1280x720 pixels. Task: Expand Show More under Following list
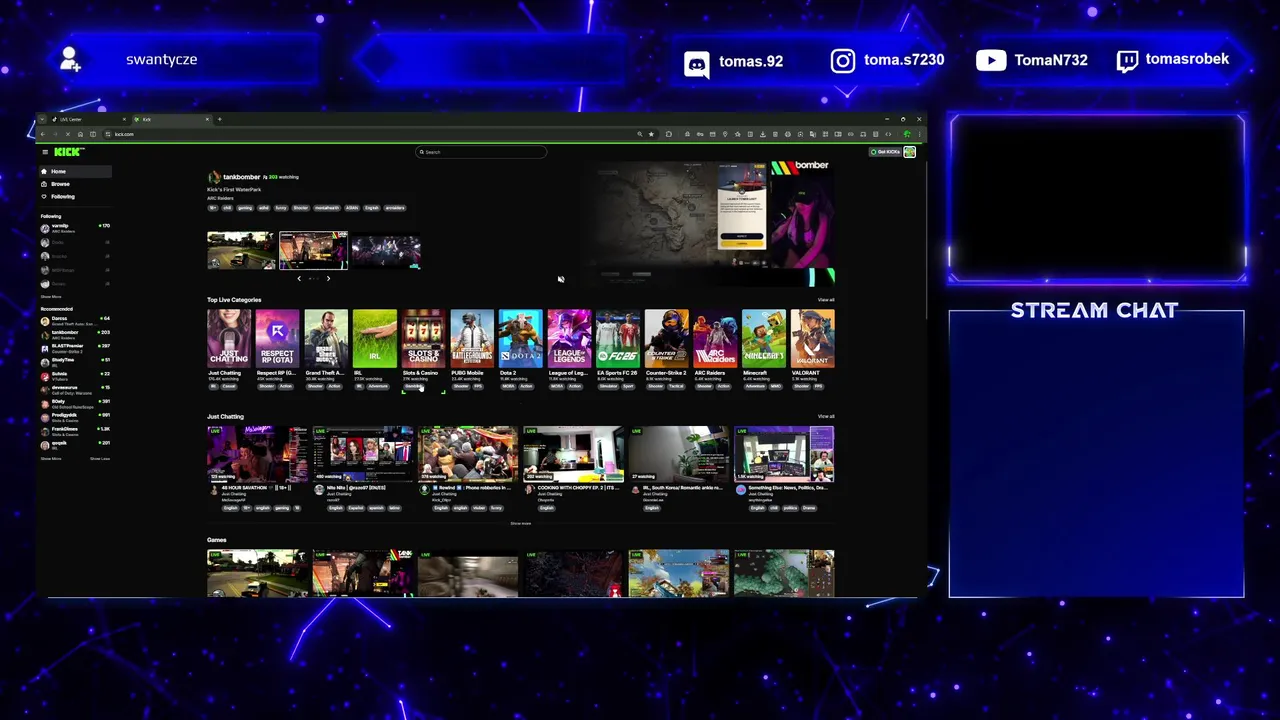(51, 297)
